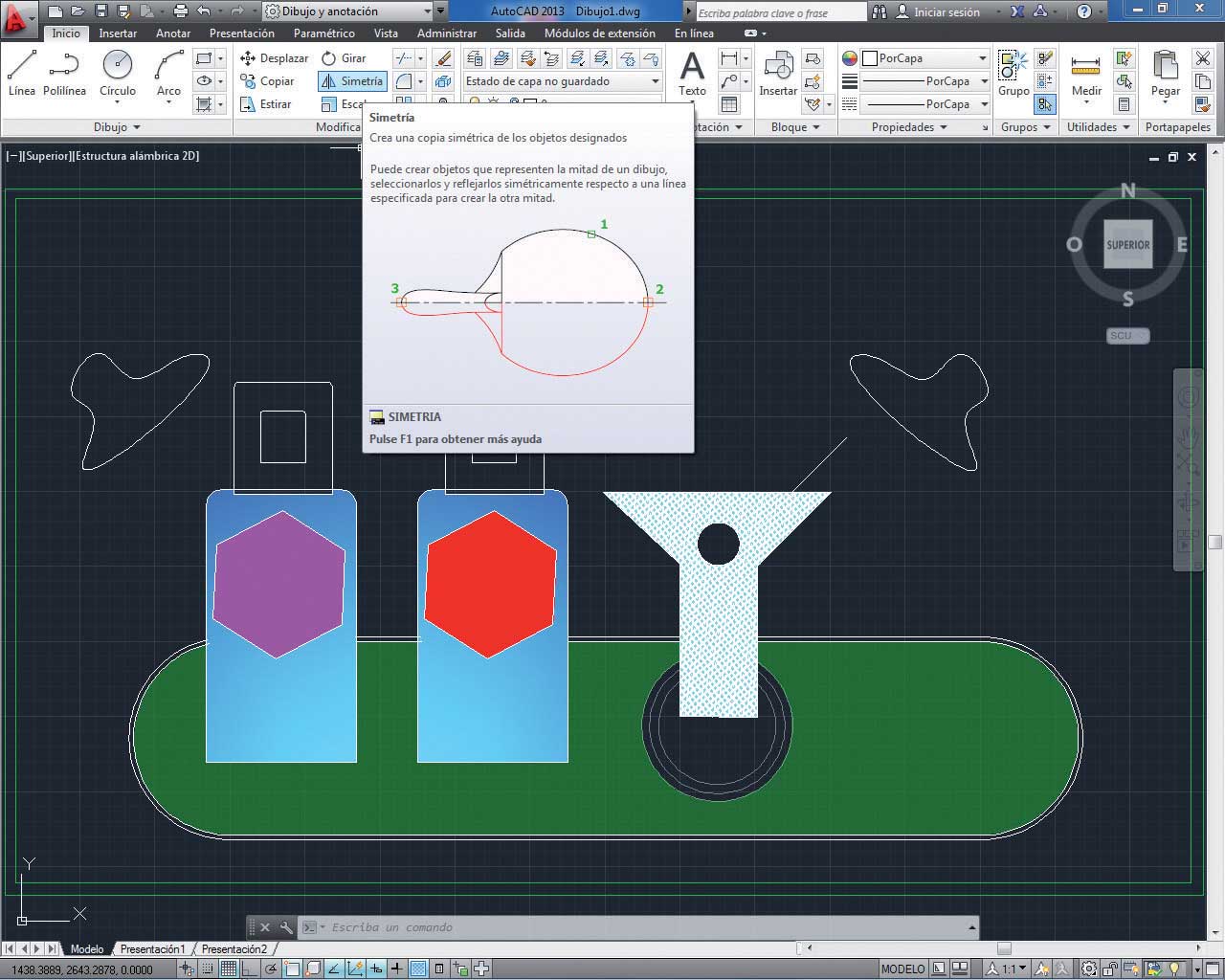Open the Dibujo y anotación workspace dropdown
The image size is (1225, 980).
click(x=354, y=11)
